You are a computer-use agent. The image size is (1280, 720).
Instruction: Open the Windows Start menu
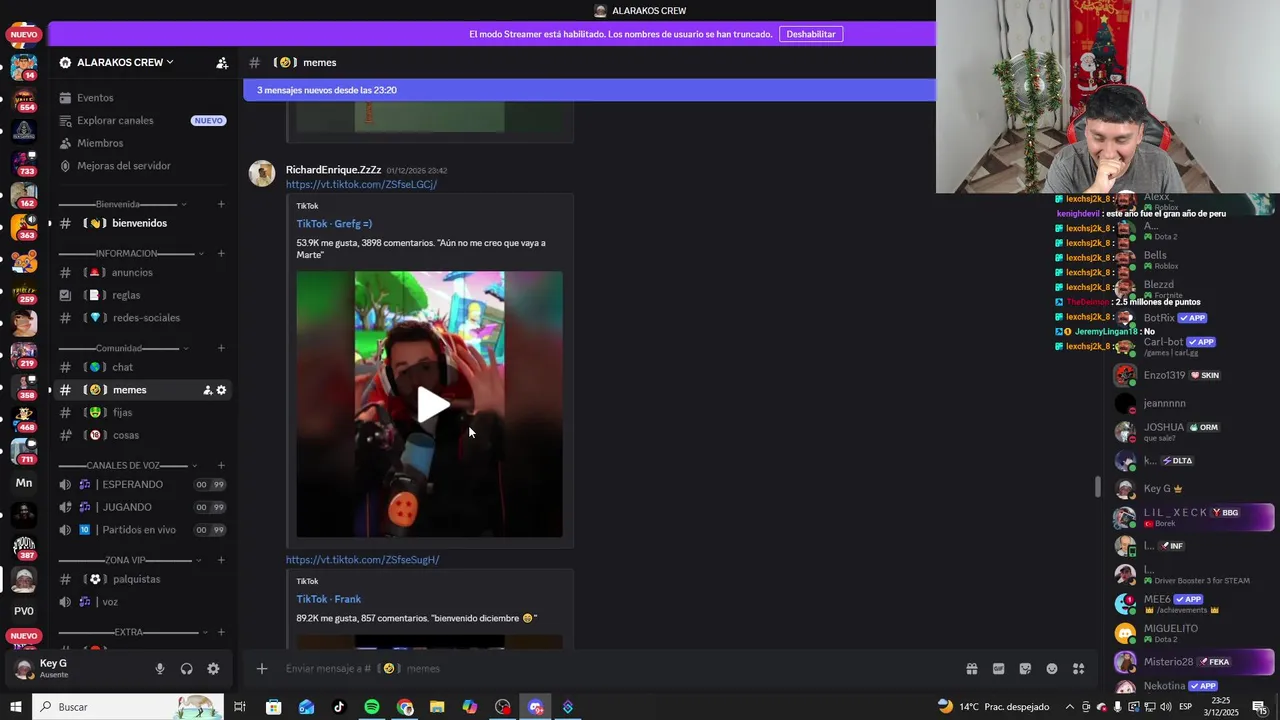coord(16,707)
